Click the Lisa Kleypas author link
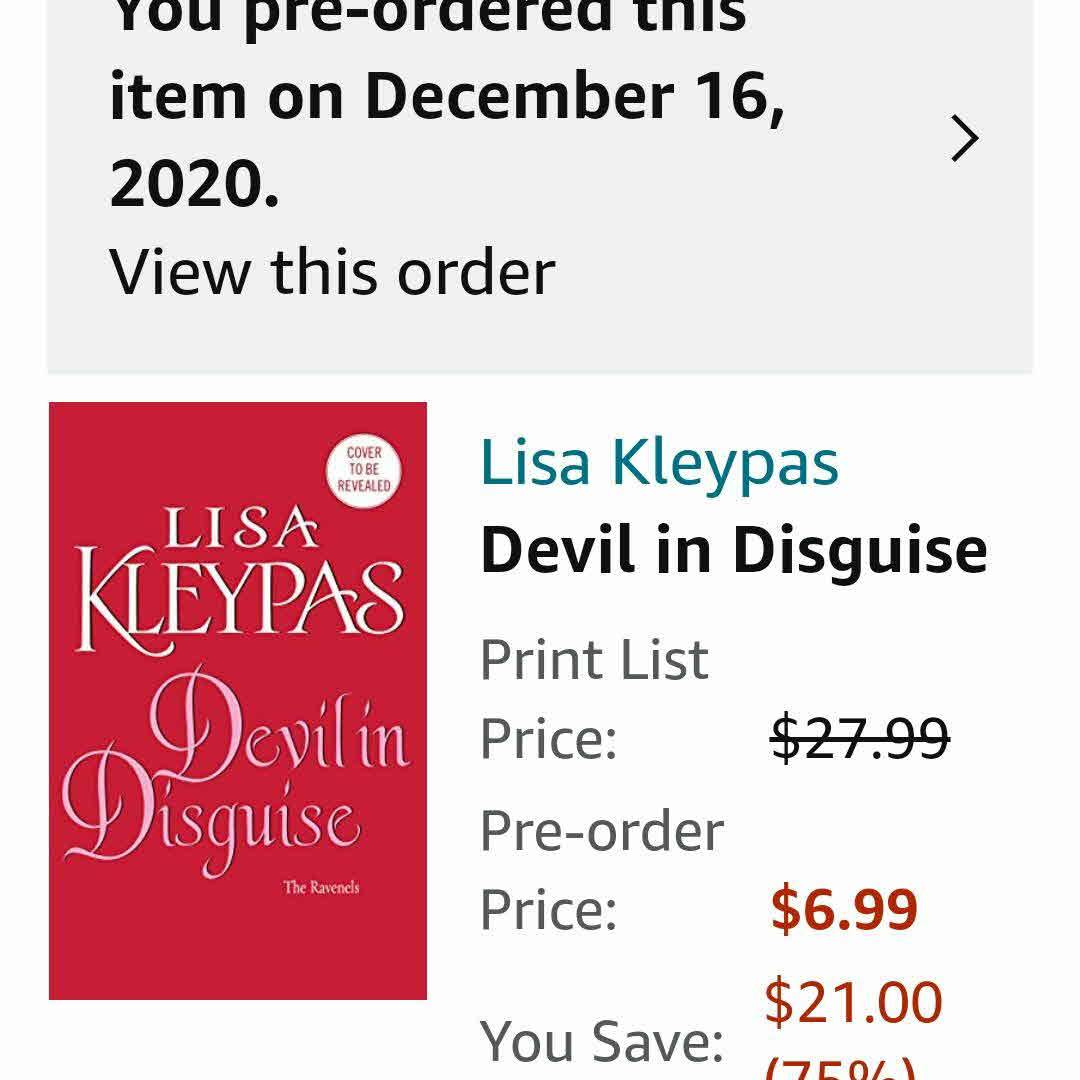The image size is (1080, 1080). coord(659,462)
